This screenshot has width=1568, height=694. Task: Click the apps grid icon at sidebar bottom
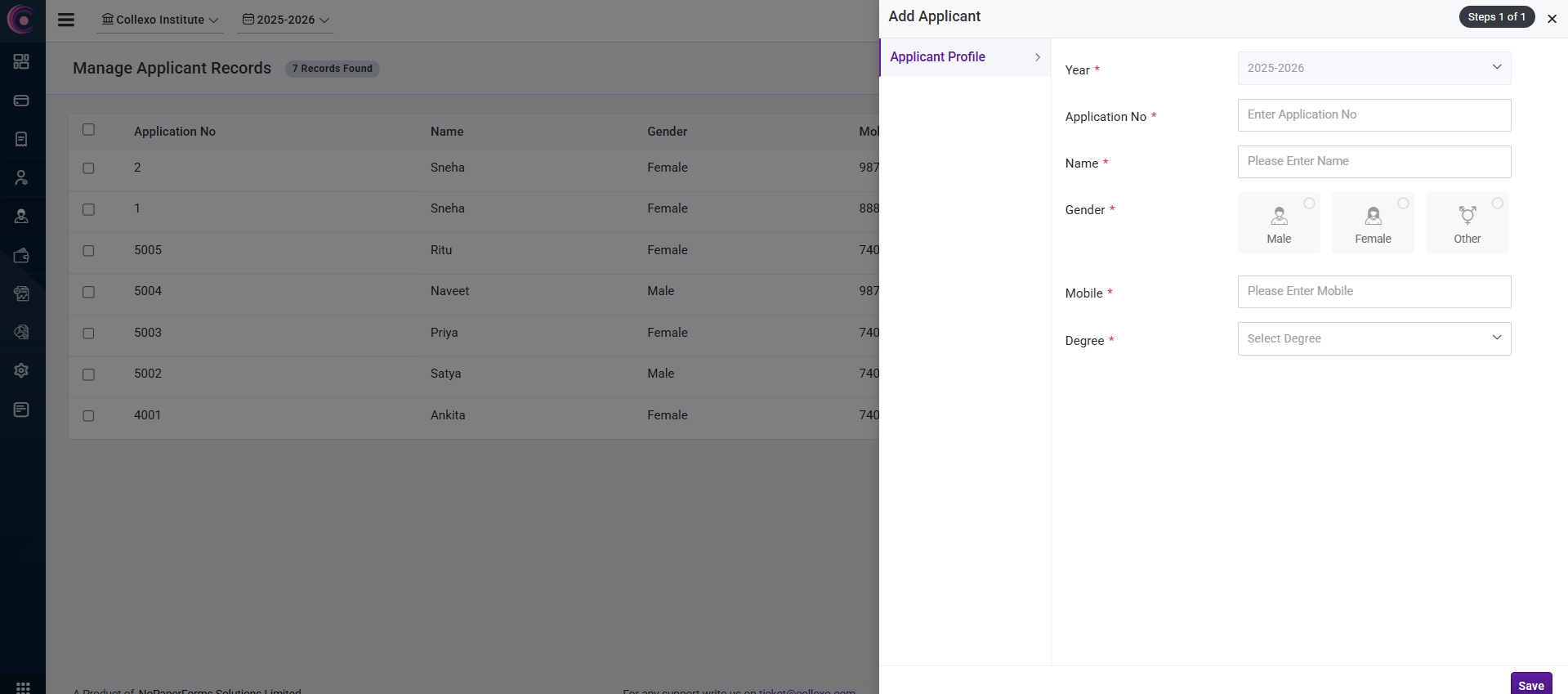[x=23, y=687]
